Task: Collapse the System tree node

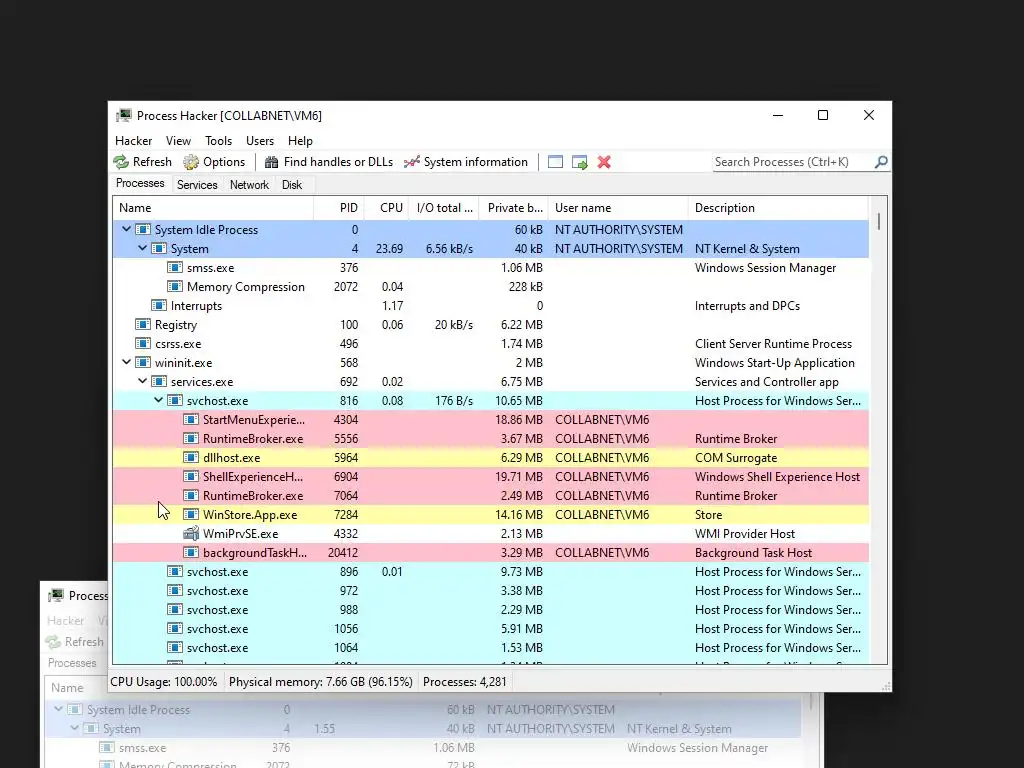Action: coord(142,248)
